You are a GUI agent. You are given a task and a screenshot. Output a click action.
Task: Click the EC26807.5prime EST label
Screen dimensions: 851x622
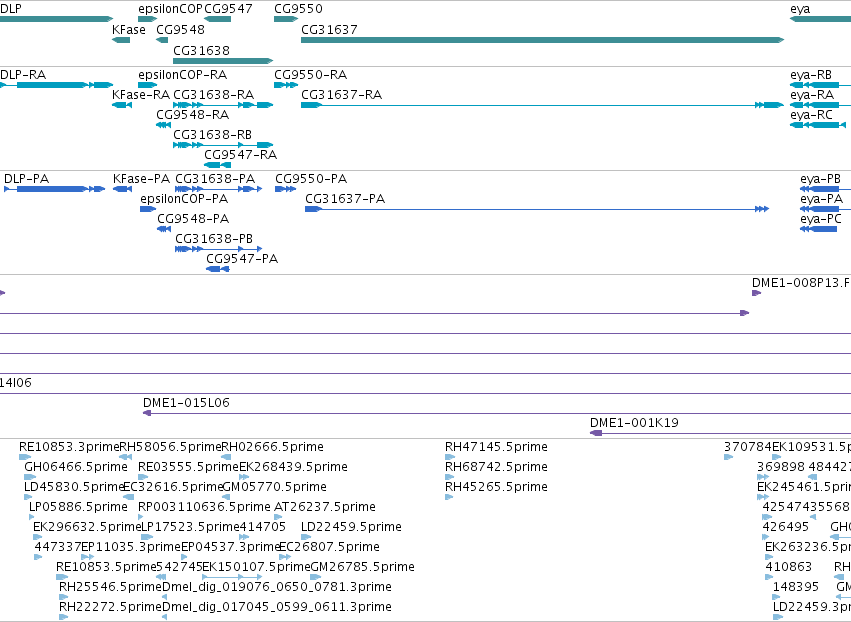[x=329, y=547]
